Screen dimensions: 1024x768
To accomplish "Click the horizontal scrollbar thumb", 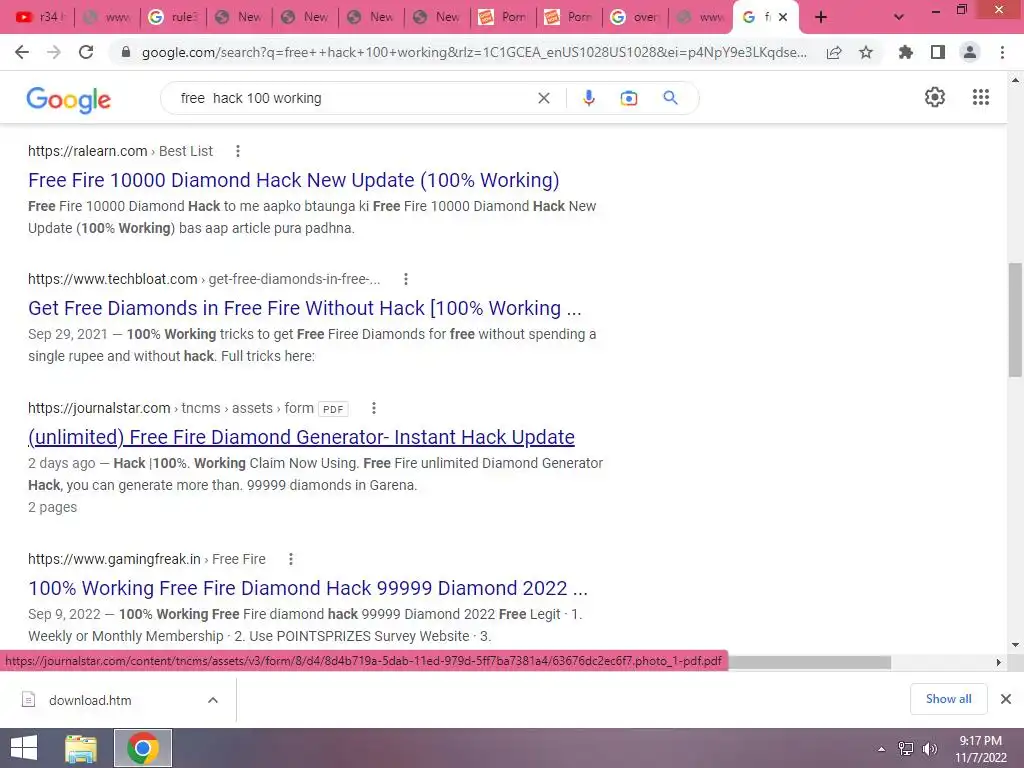I will point(810,662).
